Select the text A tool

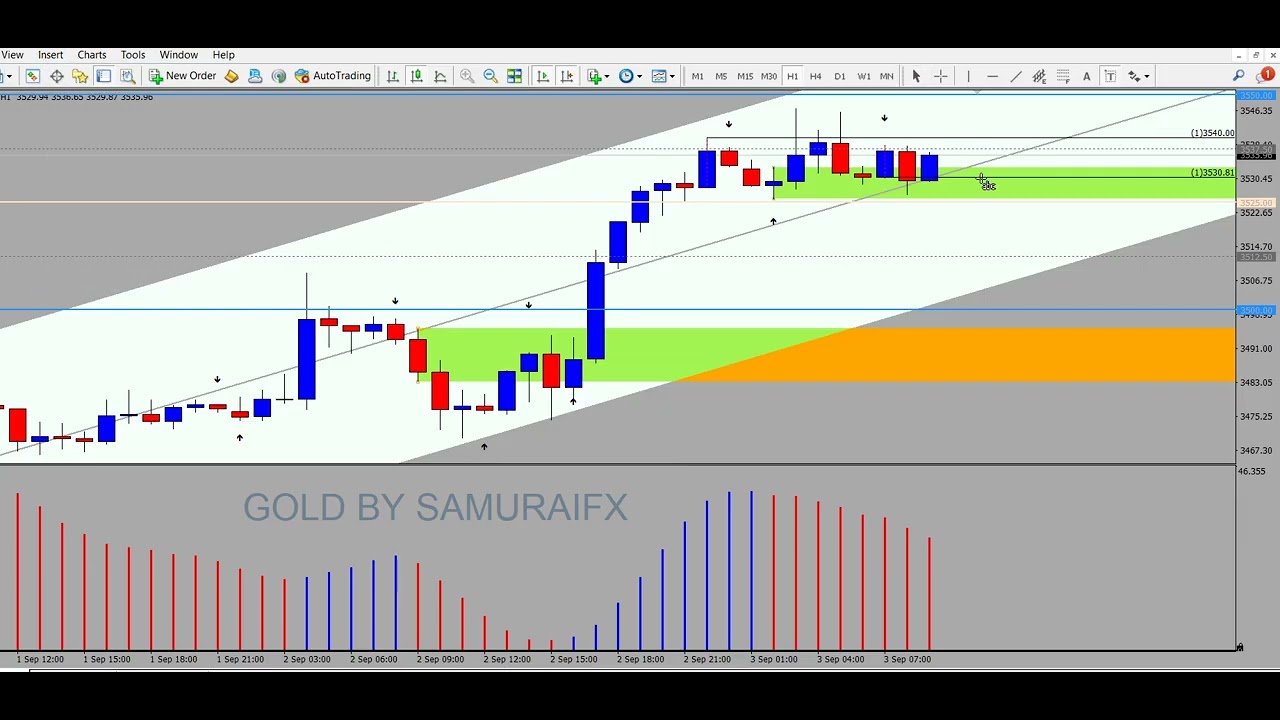click(x=1087, y=76)
